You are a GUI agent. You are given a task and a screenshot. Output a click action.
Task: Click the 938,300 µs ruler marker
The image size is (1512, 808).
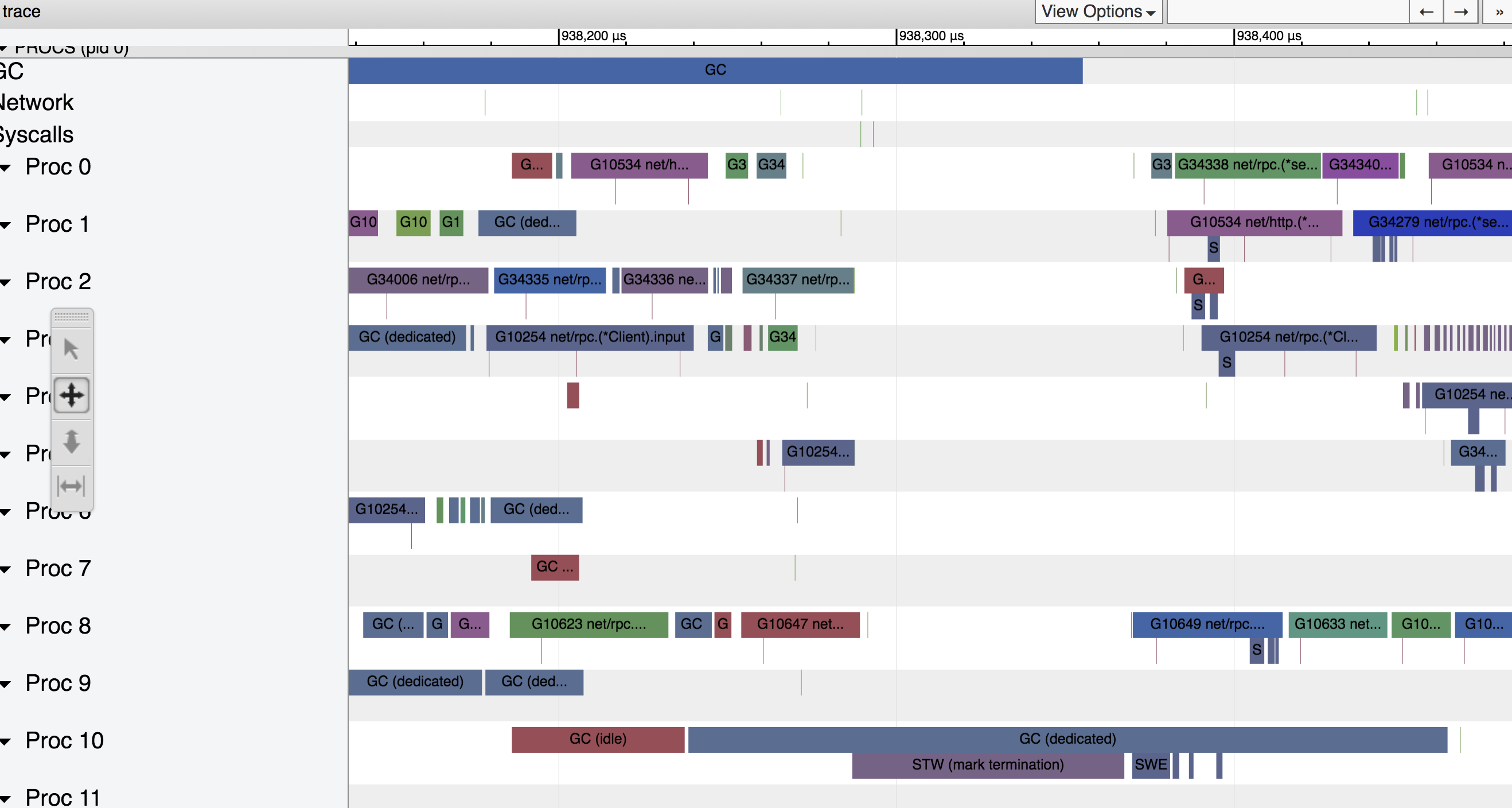pyautogui.click(x=930, y=36)
